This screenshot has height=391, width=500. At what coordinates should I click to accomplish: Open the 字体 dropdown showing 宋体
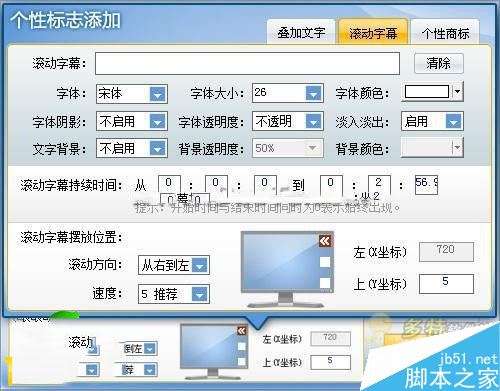(x=132, y=93)
